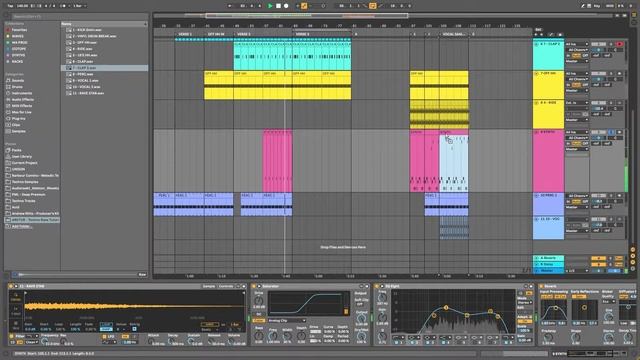Click the browser search field
Screen dimensions: 640x360
point(80,17)
